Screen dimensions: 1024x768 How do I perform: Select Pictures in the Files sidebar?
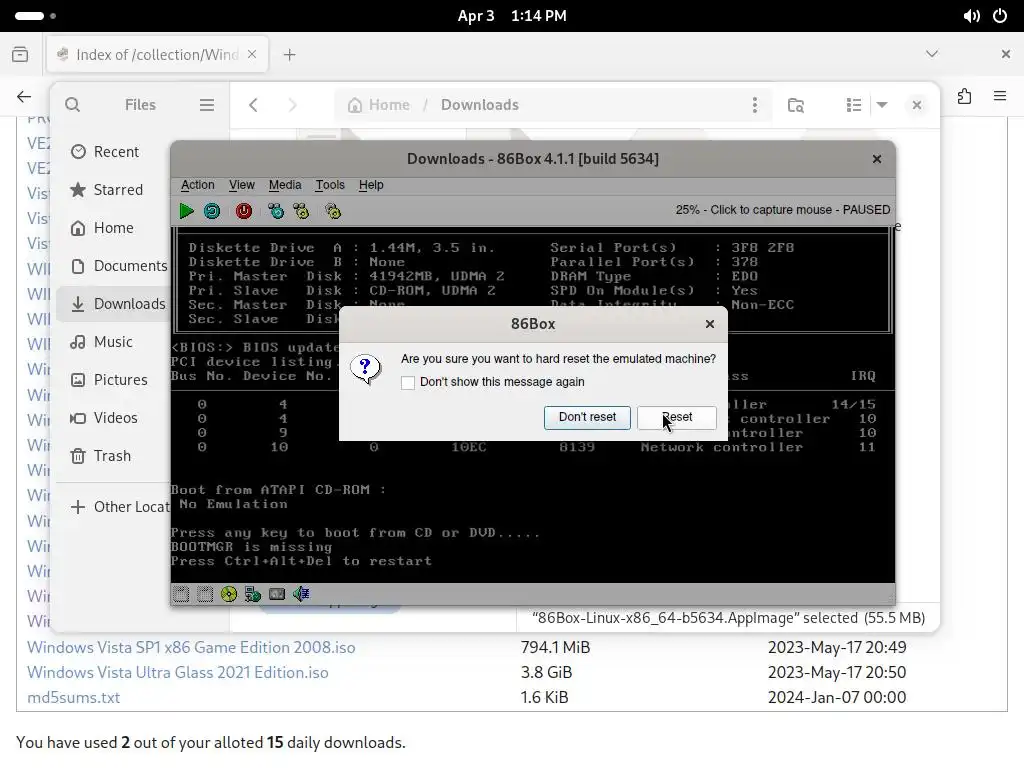click(112, 379)
